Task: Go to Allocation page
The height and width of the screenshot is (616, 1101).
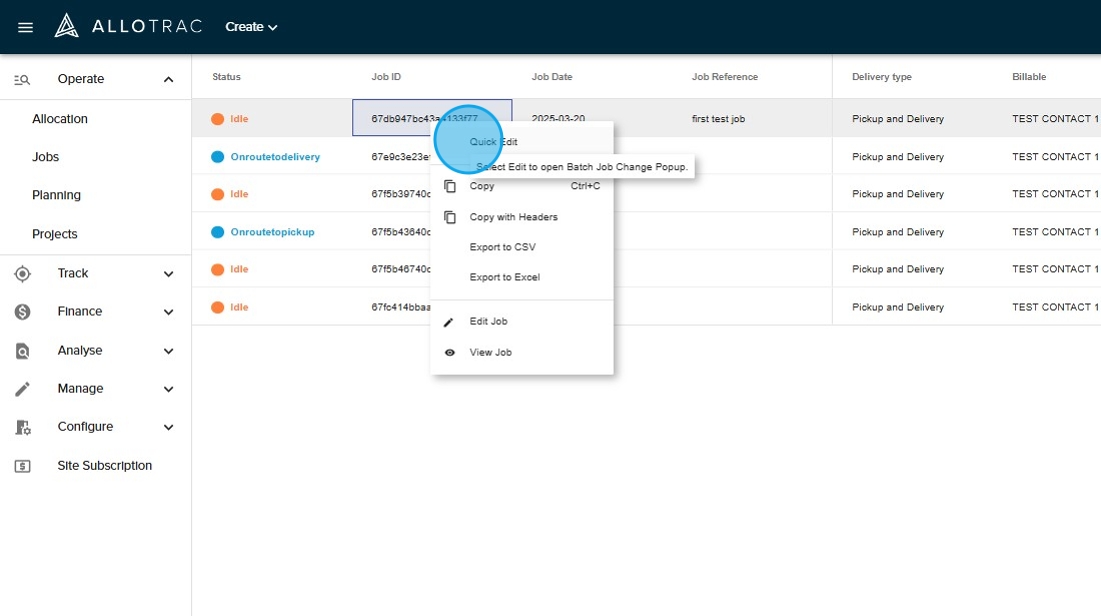Action: pos(60,119)
